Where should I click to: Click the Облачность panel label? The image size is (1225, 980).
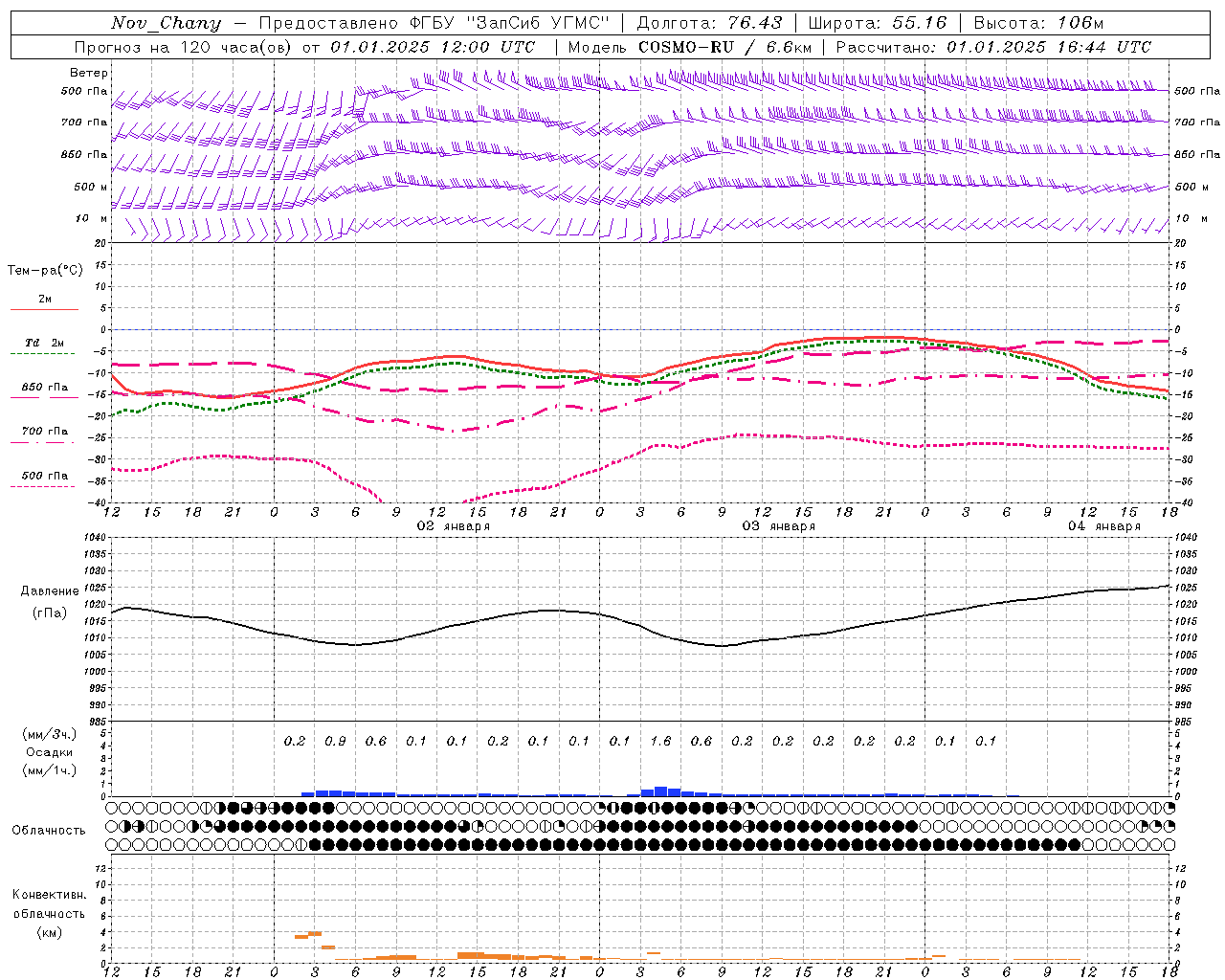[x=49, y=831]
